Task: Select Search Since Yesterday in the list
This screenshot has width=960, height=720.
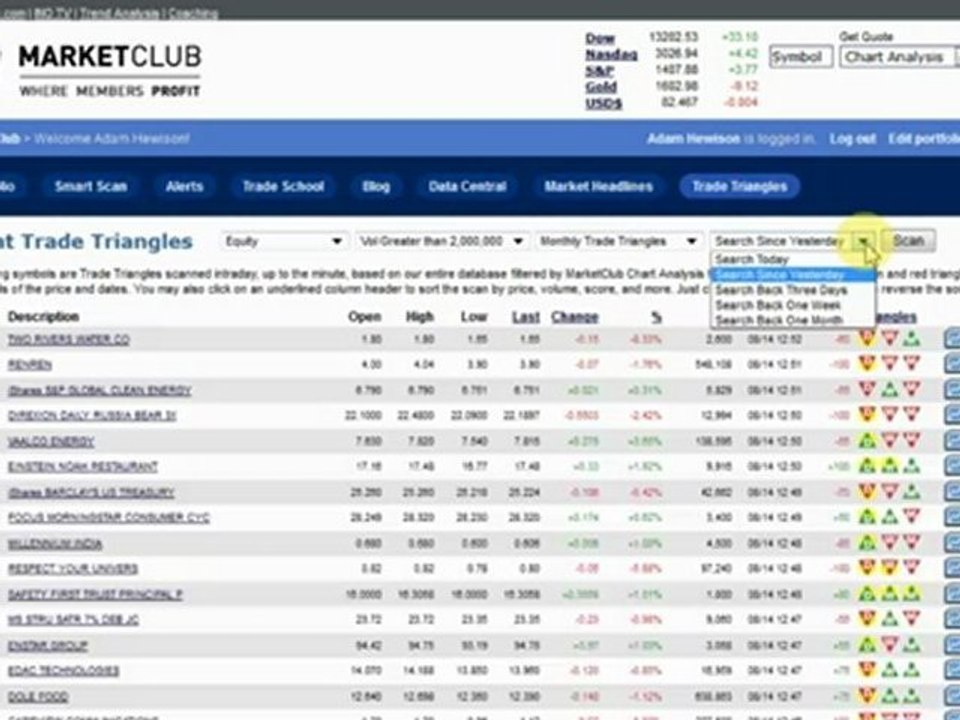Action: (793, 274)
